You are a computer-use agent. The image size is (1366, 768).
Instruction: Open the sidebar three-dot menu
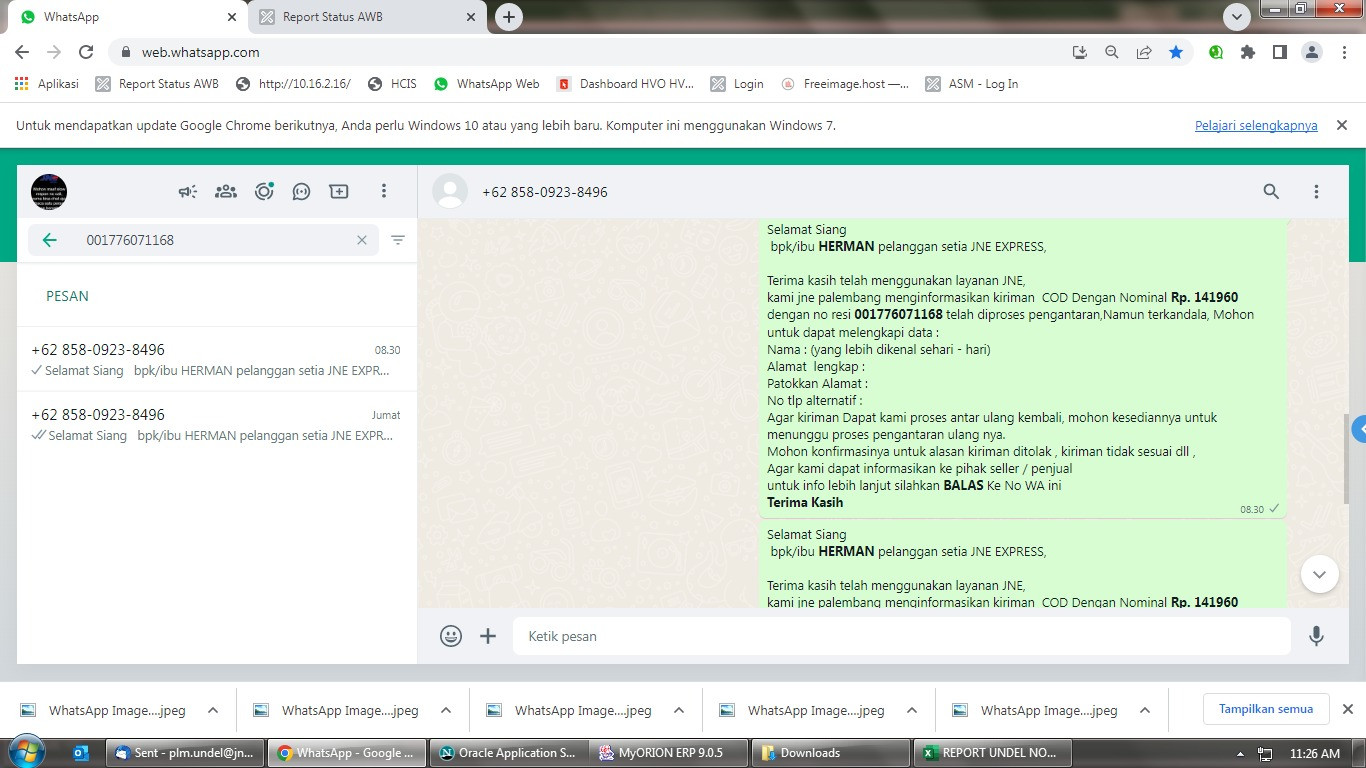[384, 191]
